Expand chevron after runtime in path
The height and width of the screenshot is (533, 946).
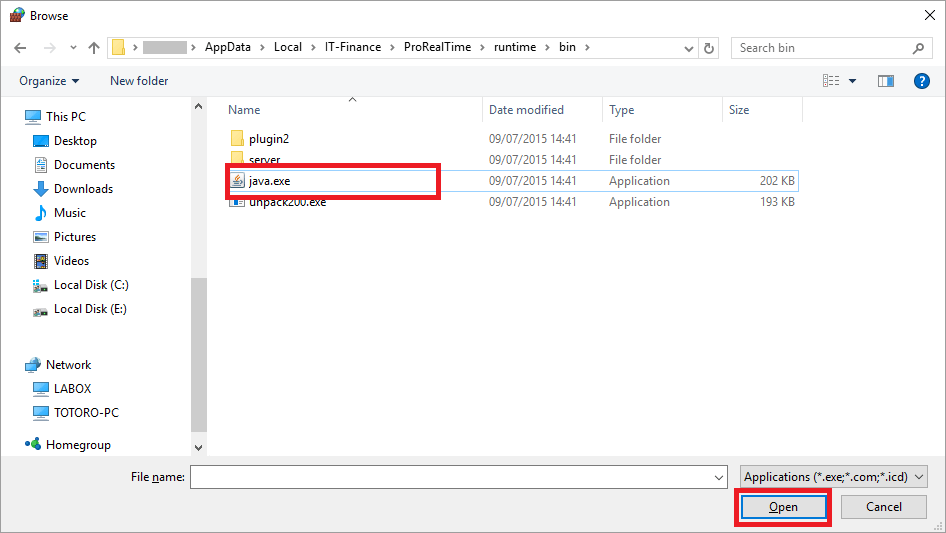pos(547,48)
